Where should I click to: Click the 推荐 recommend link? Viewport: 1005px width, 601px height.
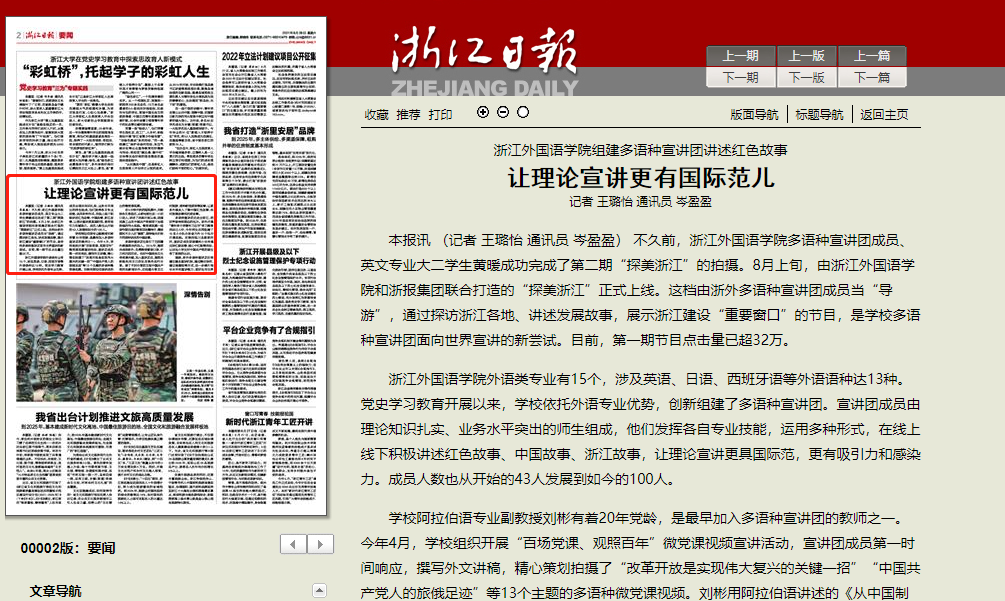pyautogui.click(x=408, y=114)
